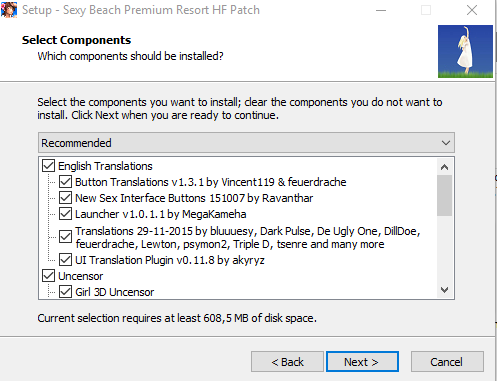Uncheck Launcher v1.0.1.1 by MegaKameha
Screen dimensions: 497x381
65,214
